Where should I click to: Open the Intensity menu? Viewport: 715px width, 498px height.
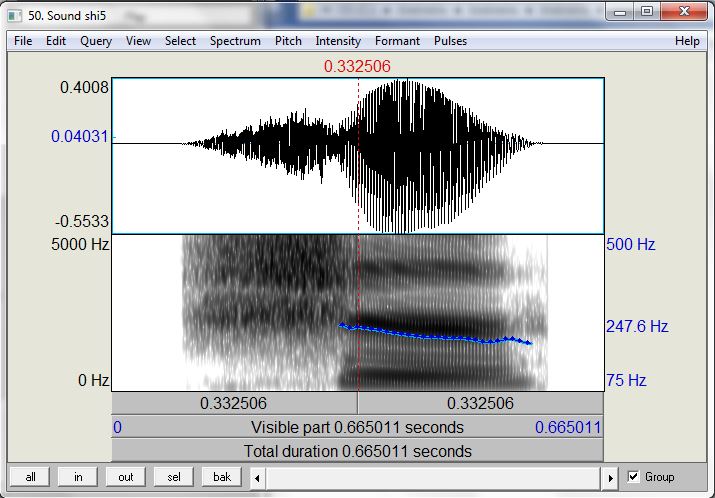[x=338, y=41]
